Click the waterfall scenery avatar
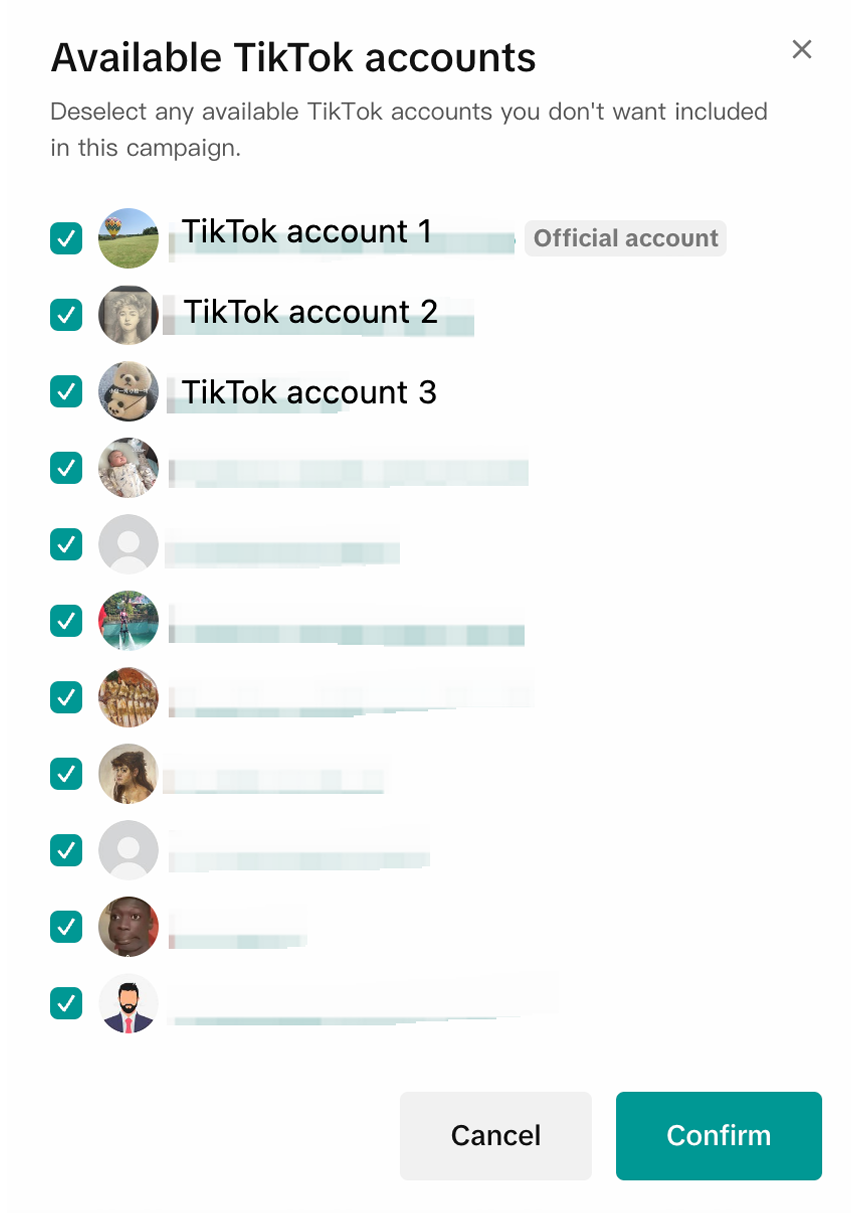Image resolution: width=851 pixels, height=1213 pixels. click(x=128, y=621)
